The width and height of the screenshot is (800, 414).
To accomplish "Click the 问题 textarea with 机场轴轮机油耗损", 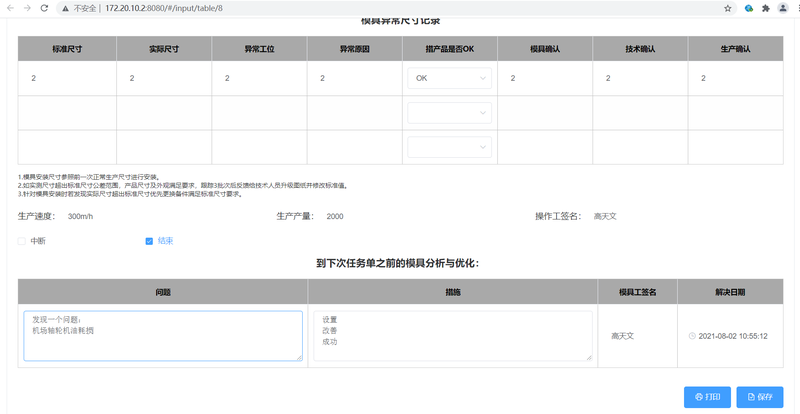I will [163, 336].
